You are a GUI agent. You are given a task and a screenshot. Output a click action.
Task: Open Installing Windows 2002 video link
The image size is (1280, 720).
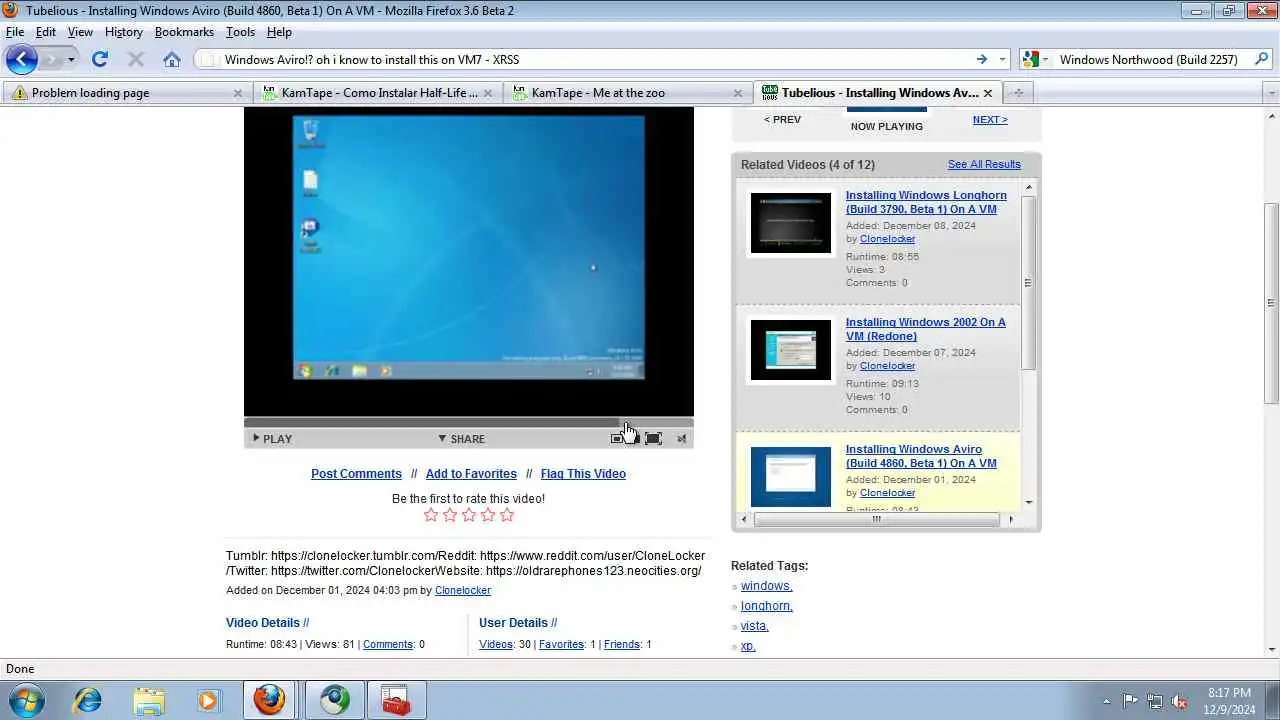(926, 329)
